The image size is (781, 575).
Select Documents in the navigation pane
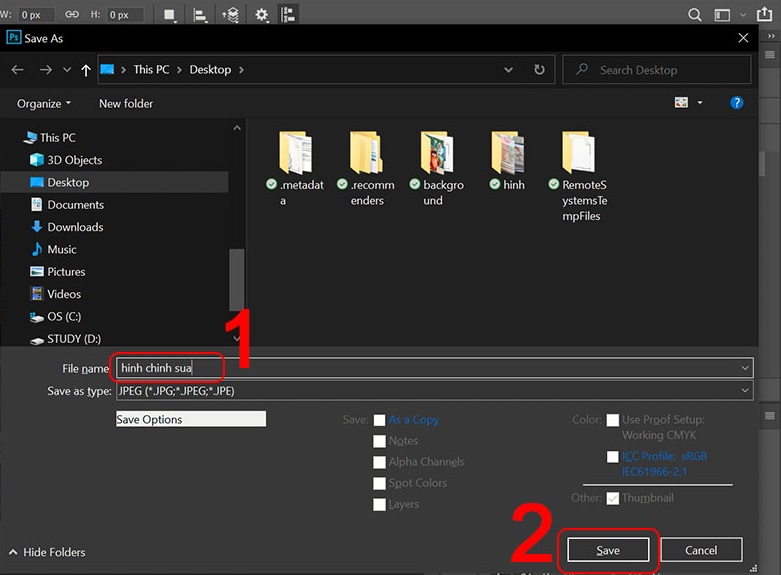point(75,205)
